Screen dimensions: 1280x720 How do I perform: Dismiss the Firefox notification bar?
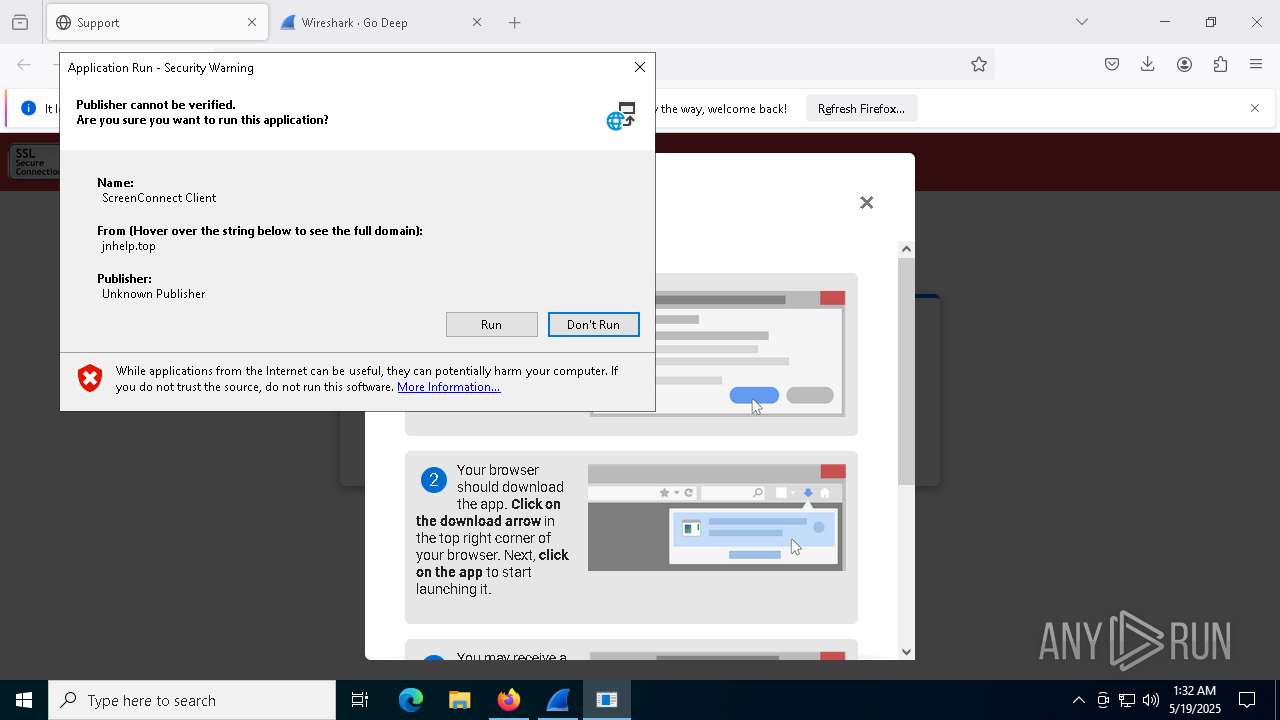(x=1255, y=108)
